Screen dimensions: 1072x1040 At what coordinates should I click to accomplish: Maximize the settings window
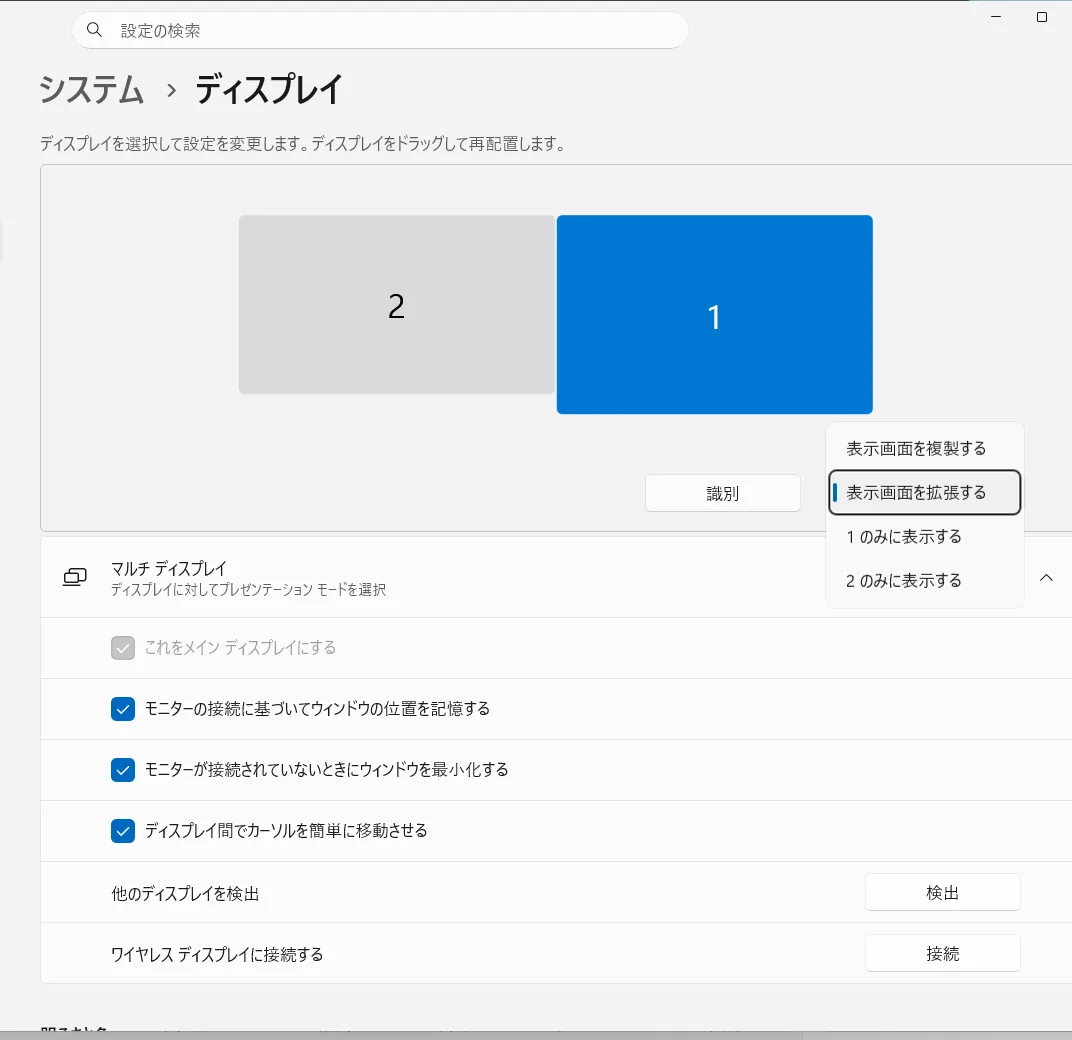click(1042, 16)
